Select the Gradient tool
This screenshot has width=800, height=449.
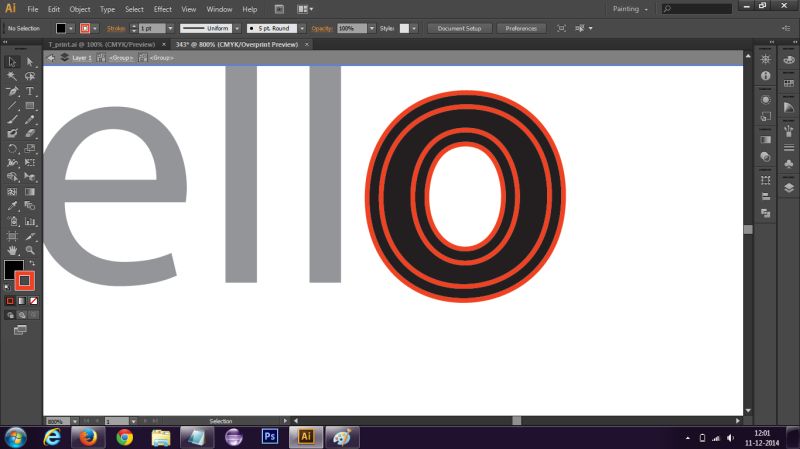coord(30,192)
